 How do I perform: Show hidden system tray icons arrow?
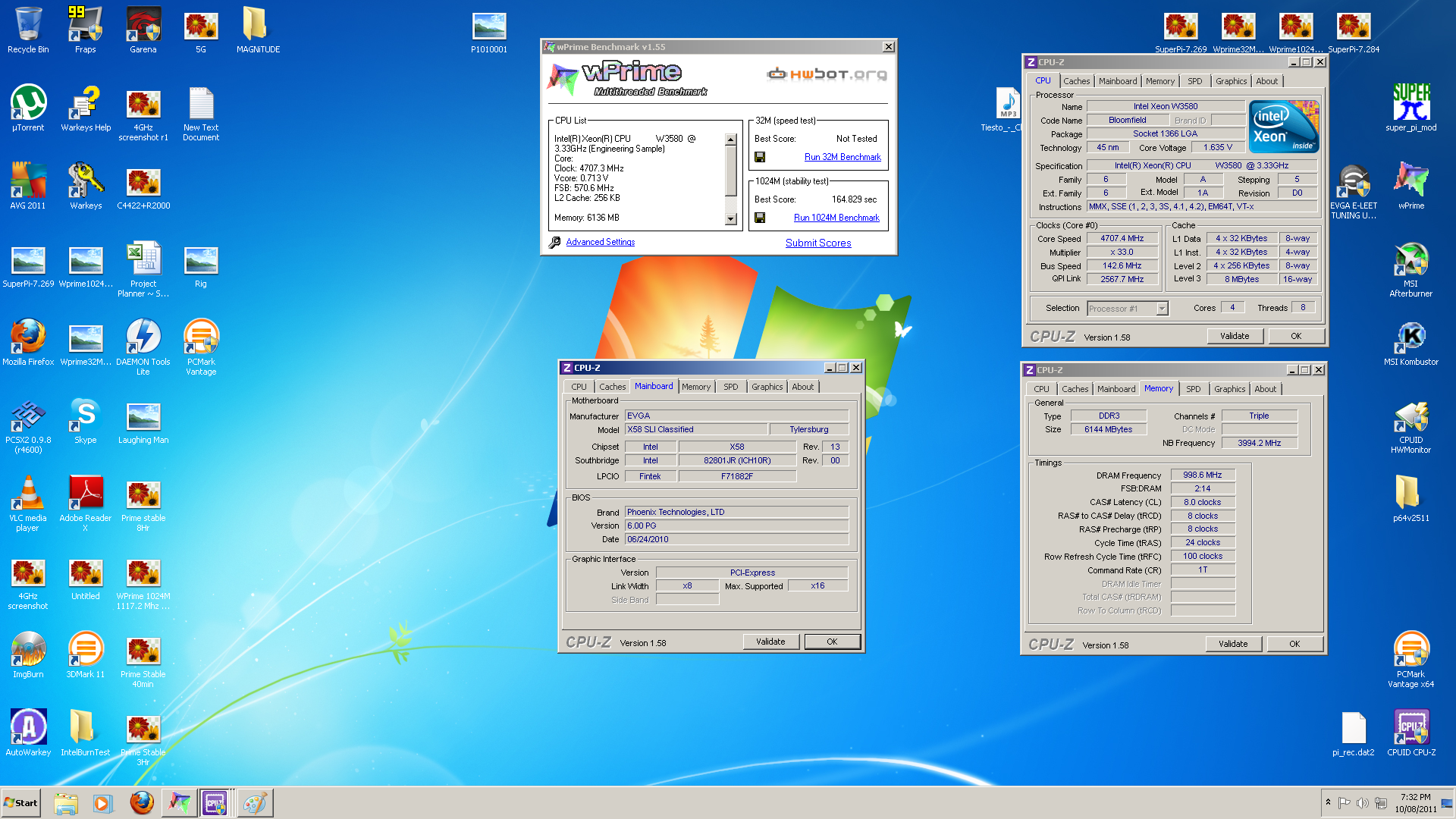(1328, 802)
